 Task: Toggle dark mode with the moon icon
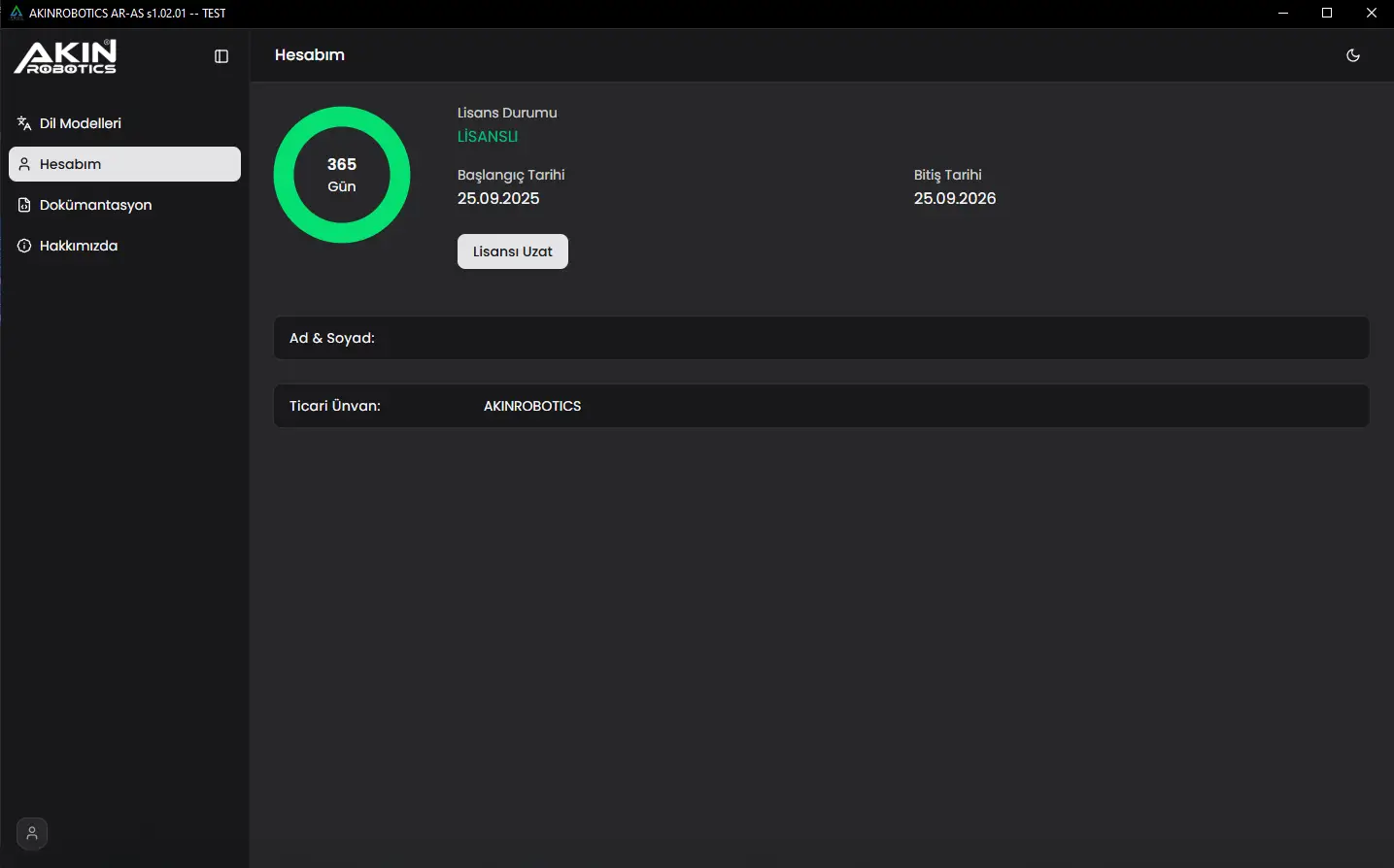[x=1352, y=55]
